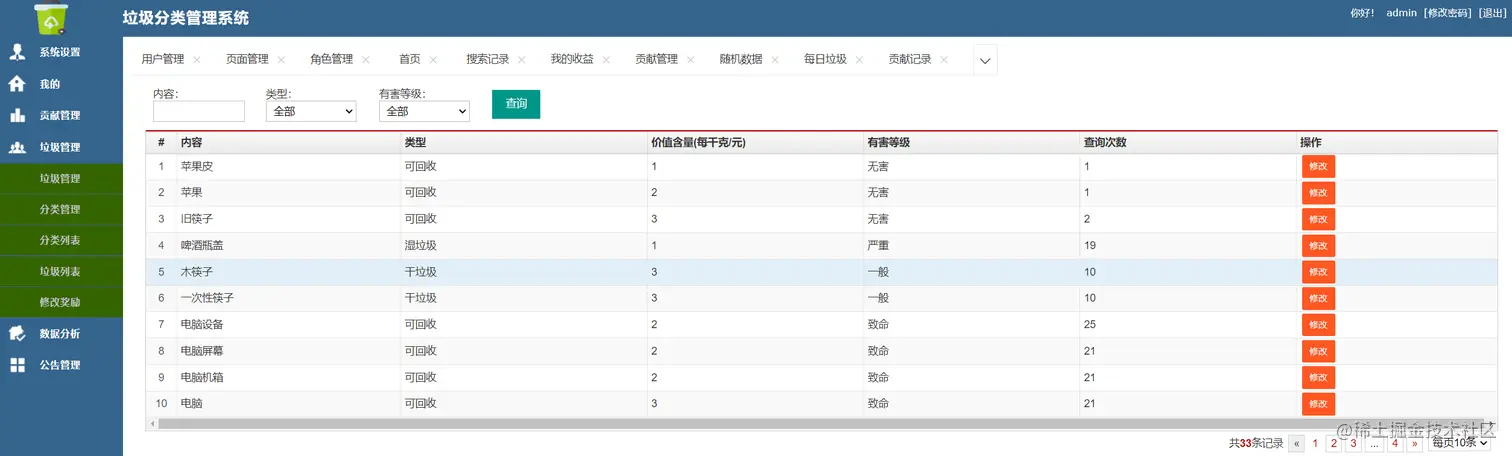Click 修改 for 苹果皮 row

tap(1318, 167)
